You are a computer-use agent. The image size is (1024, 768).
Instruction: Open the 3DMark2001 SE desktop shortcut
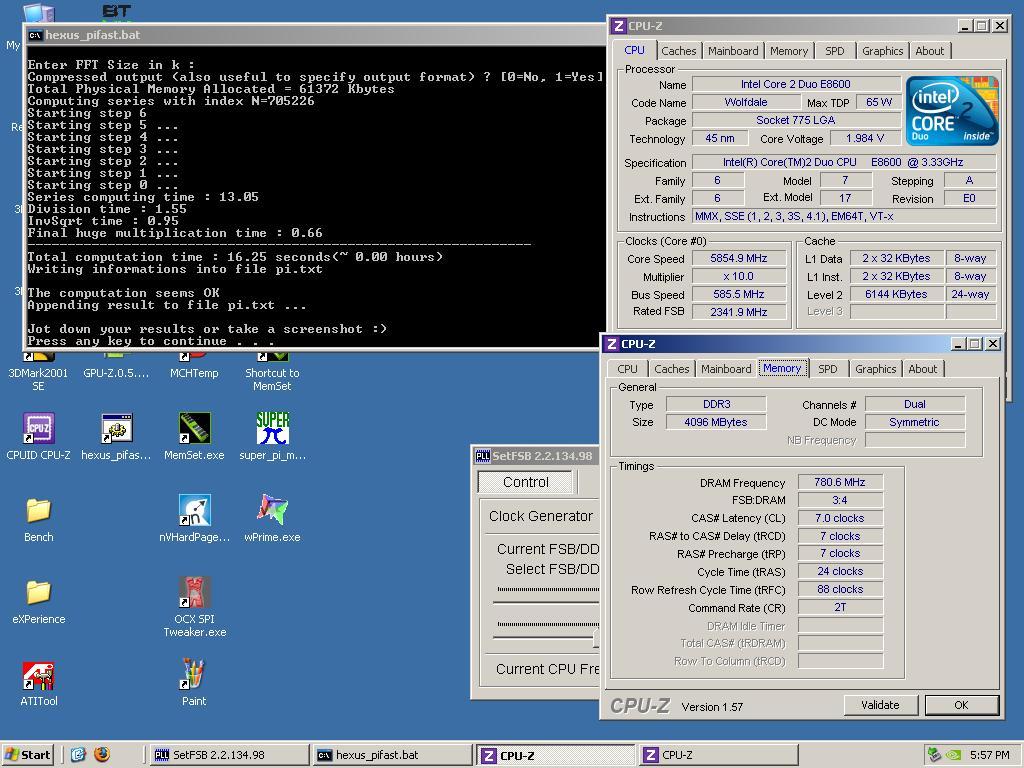(38, 371)
